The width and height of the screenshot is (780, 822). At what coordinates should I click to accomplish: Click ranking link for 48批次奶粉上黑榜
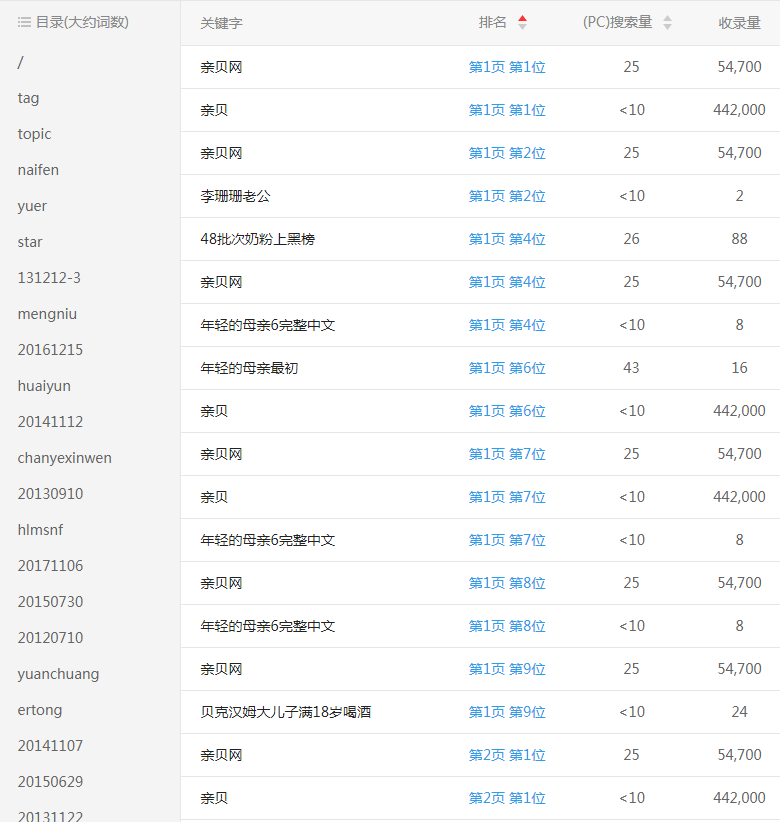(x=507, y=239)
